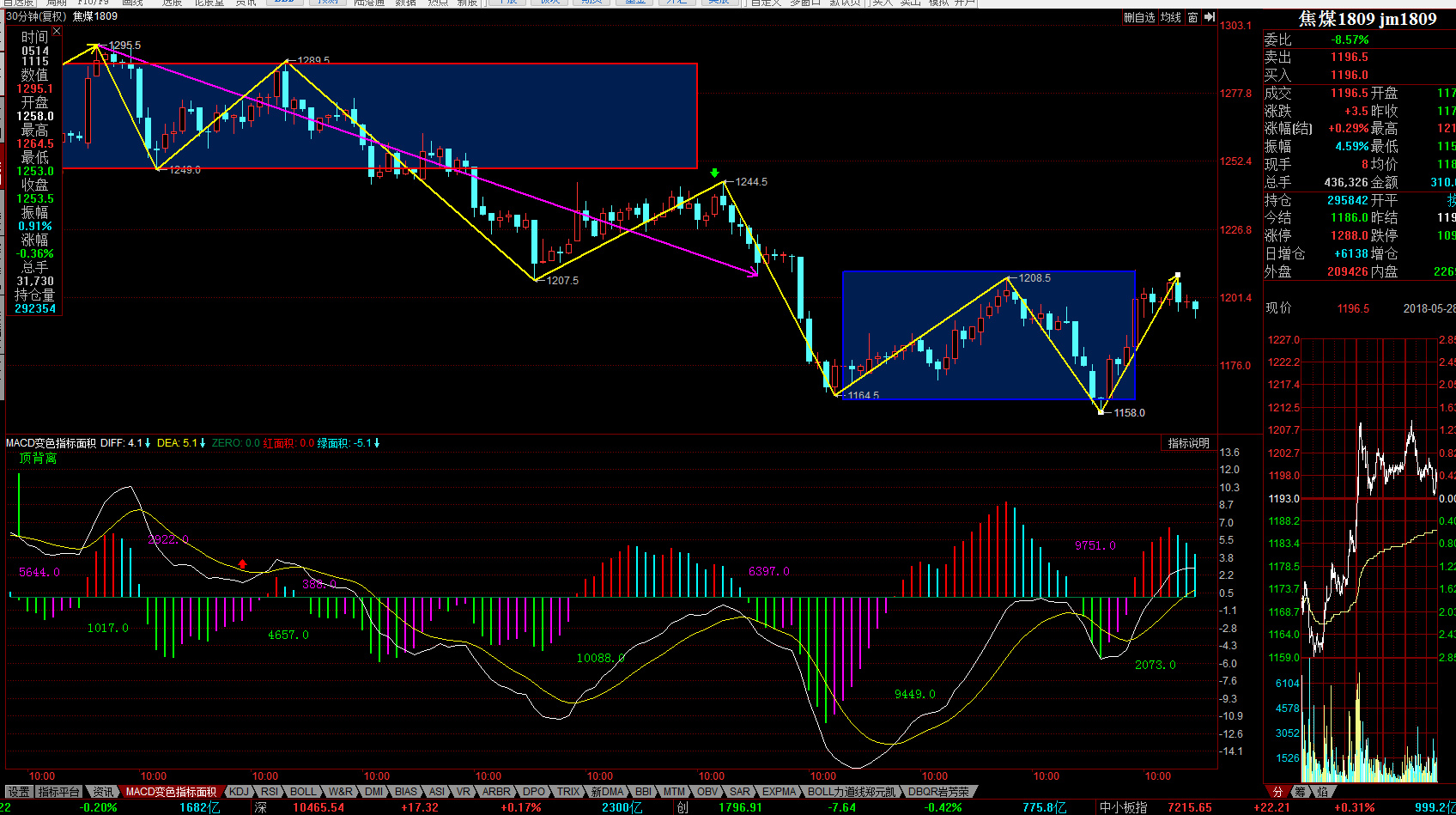Switch to the ARBR indicator tab

pyautogui.click(x=496, y=792)
